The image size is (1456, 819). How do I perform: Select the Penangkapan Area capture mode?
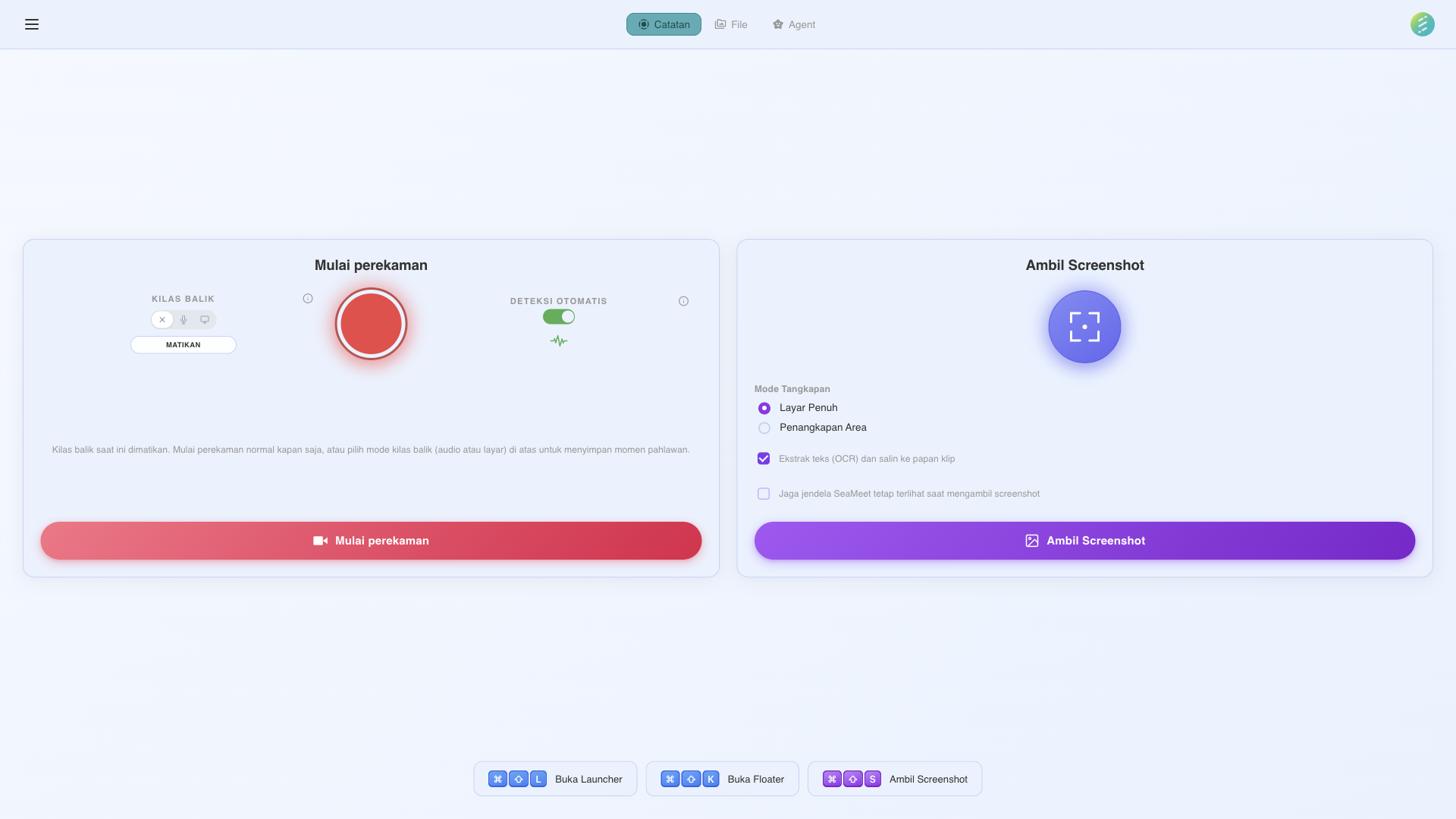(x=764, y=428)
